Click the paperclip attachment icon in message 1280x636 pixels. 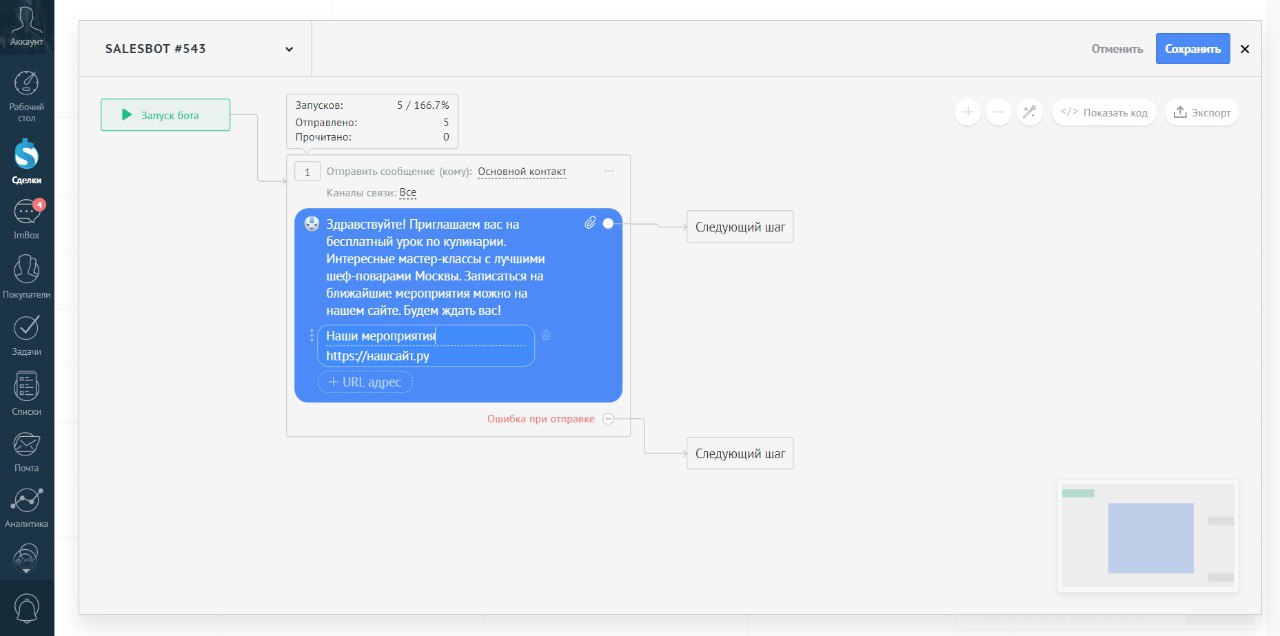[590, 223]
